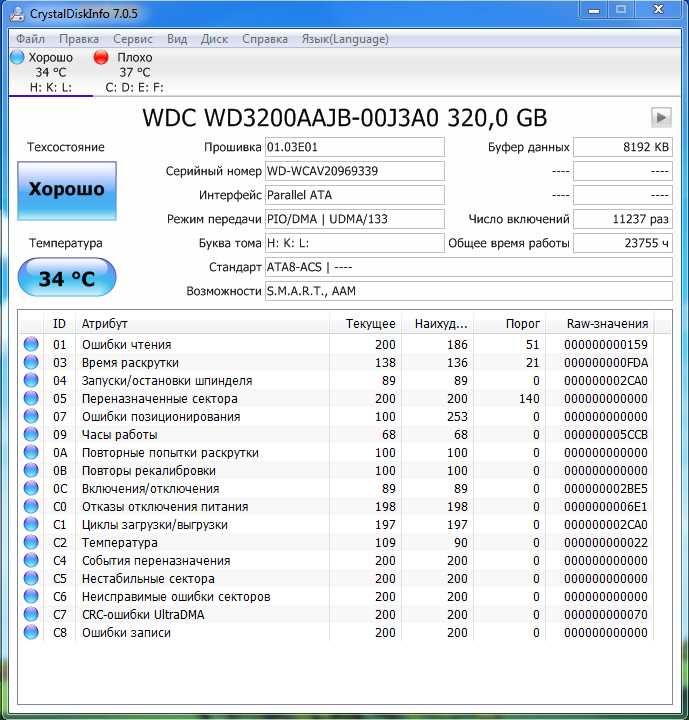Open the Справка menu
The image size is (689, 720).
[265, 39]
